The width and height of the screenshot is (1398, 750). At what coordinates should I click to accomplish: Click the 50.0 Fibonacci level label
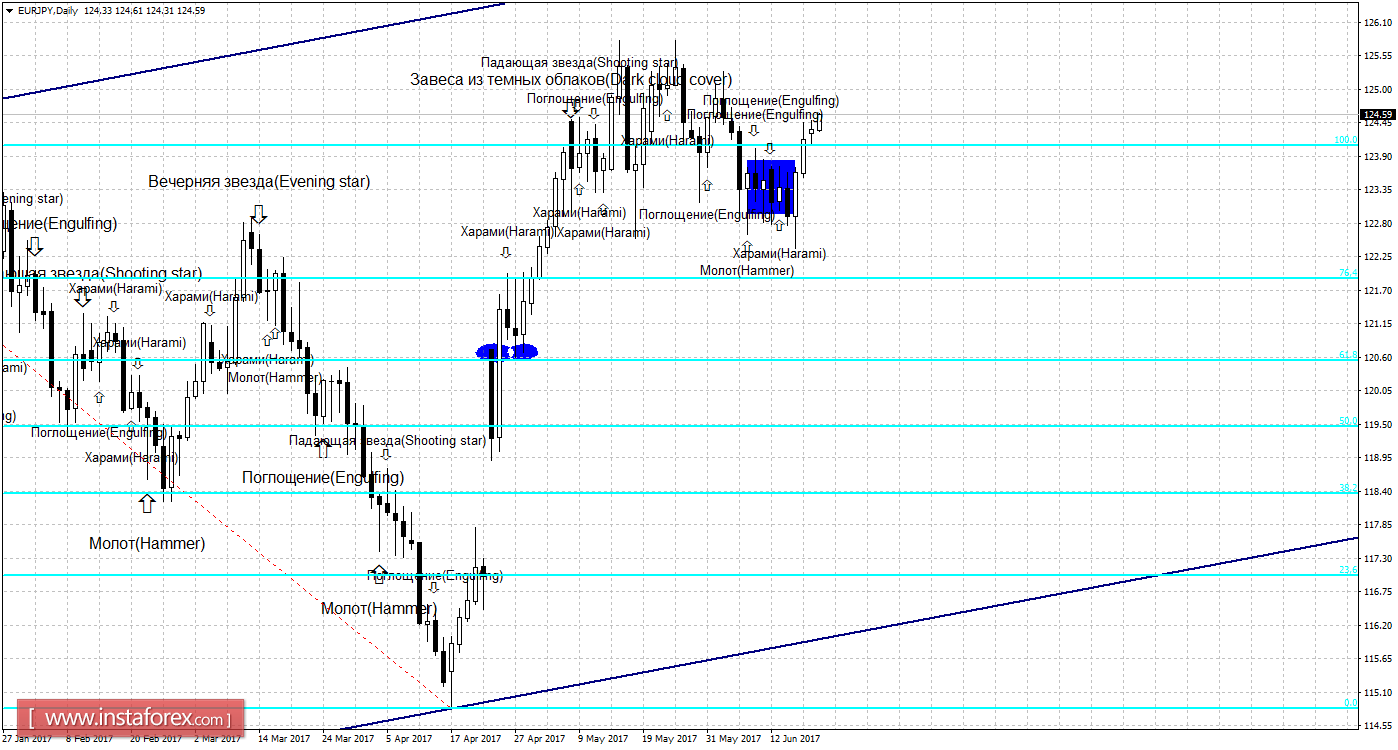(x=1348, y=421)
